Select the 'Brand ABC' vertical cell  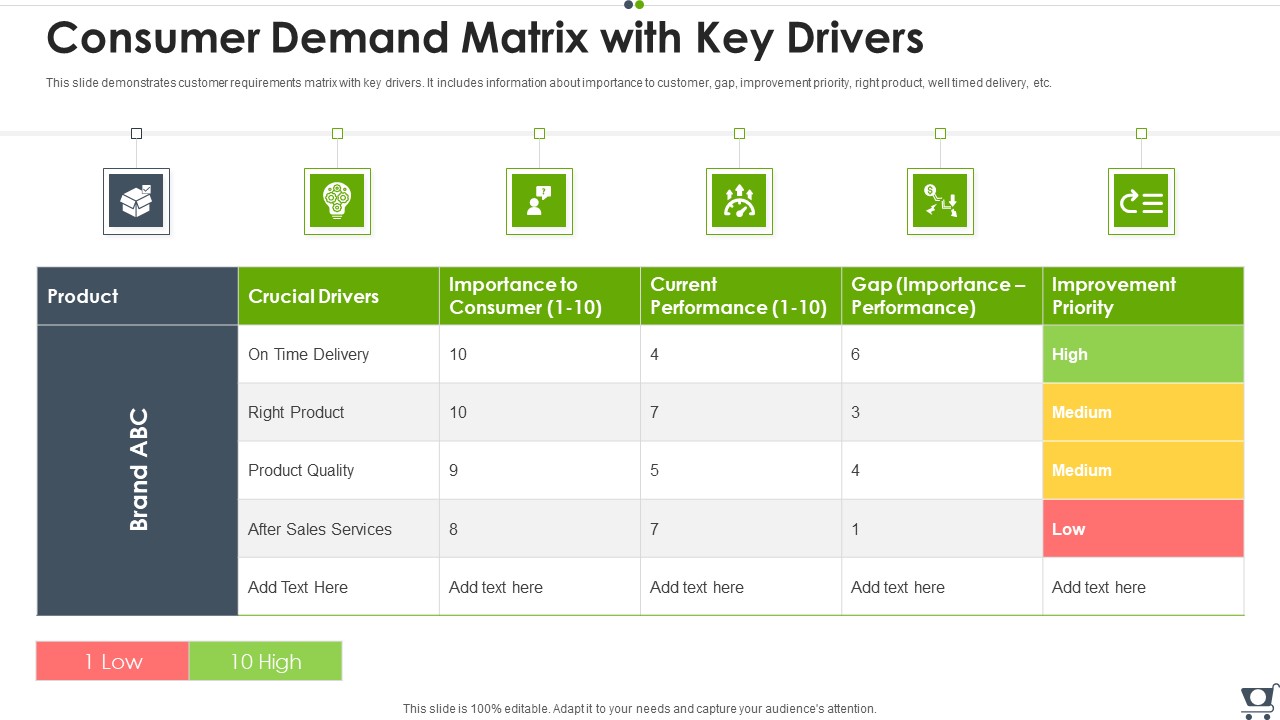tap(137, 470)
